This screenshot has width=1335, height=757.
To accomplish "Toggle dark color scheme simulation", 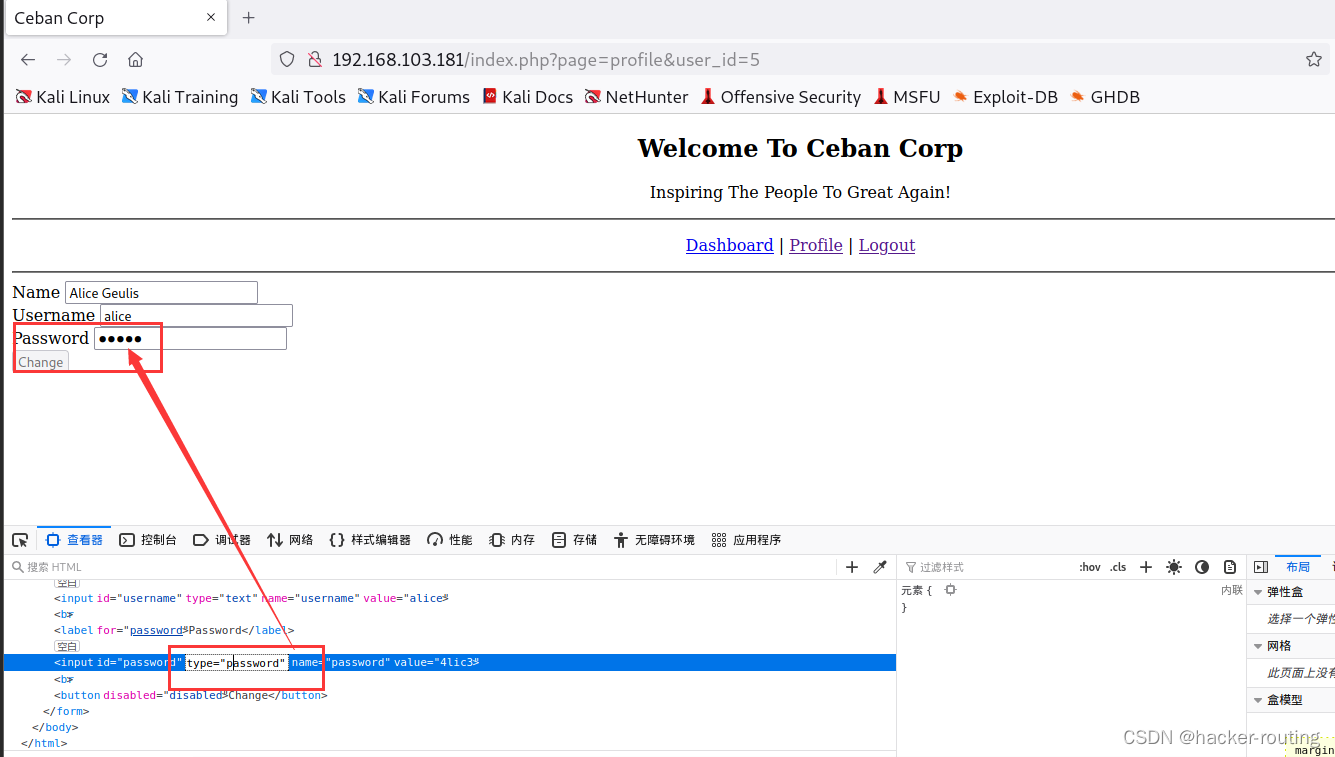I will click(1202, 567).
